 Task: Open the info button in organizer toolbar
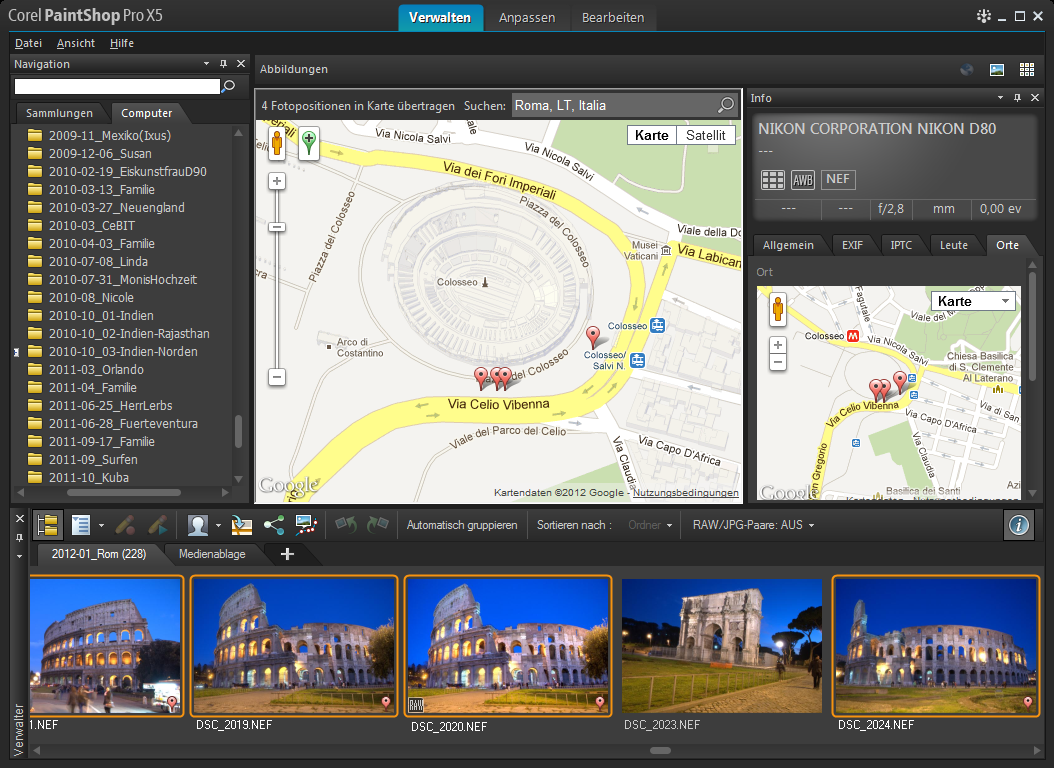1018,525
